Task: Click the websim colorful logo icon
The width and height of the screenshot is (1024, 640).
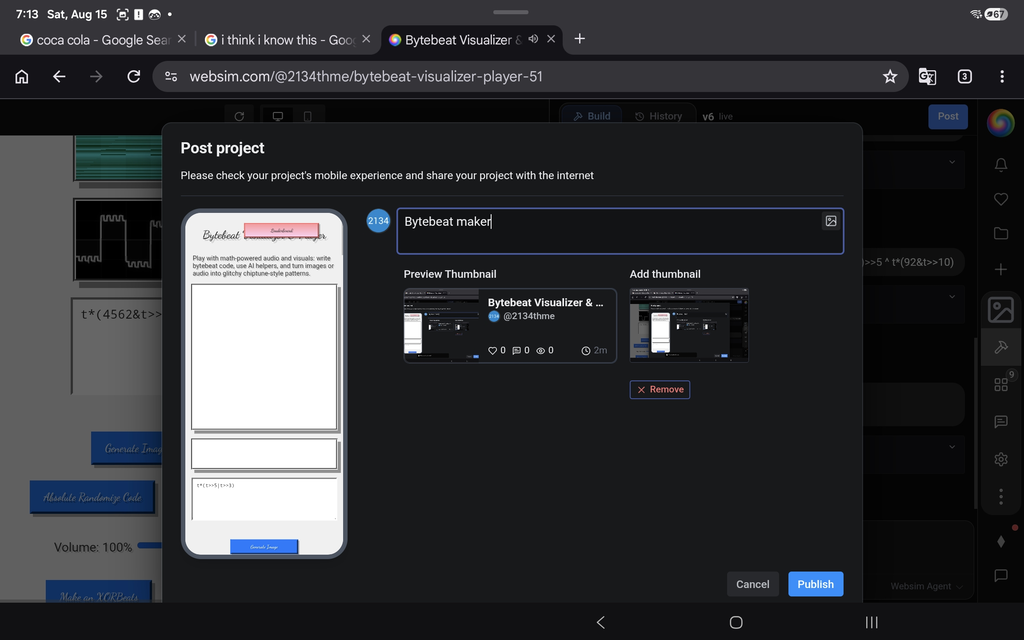Action: [x=1000, y=122]
